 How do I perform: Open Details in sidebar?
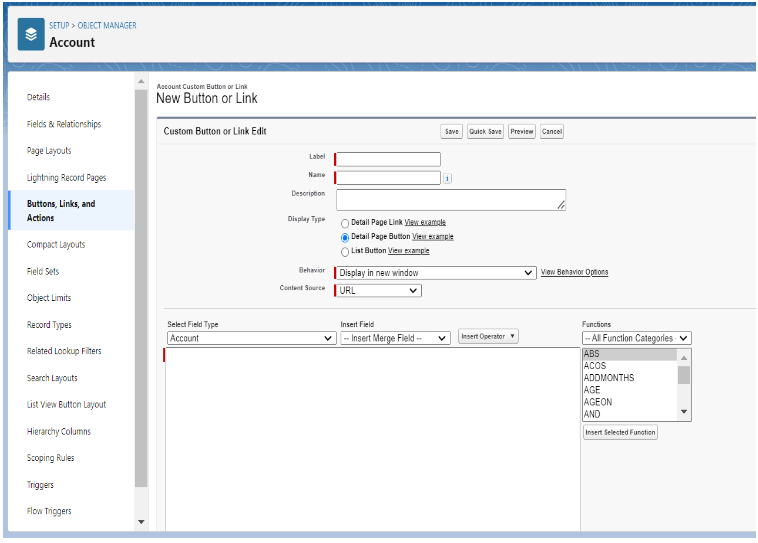point(38,97)
